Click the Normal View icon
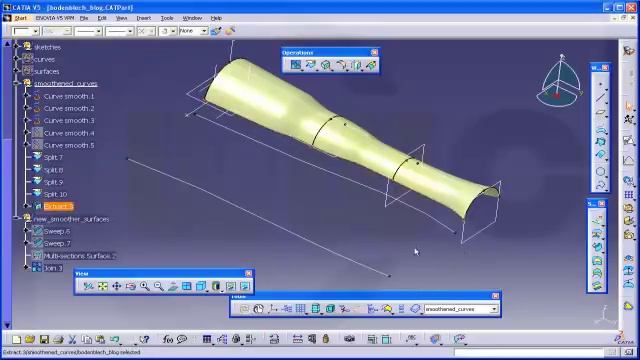 pos(173,286)
